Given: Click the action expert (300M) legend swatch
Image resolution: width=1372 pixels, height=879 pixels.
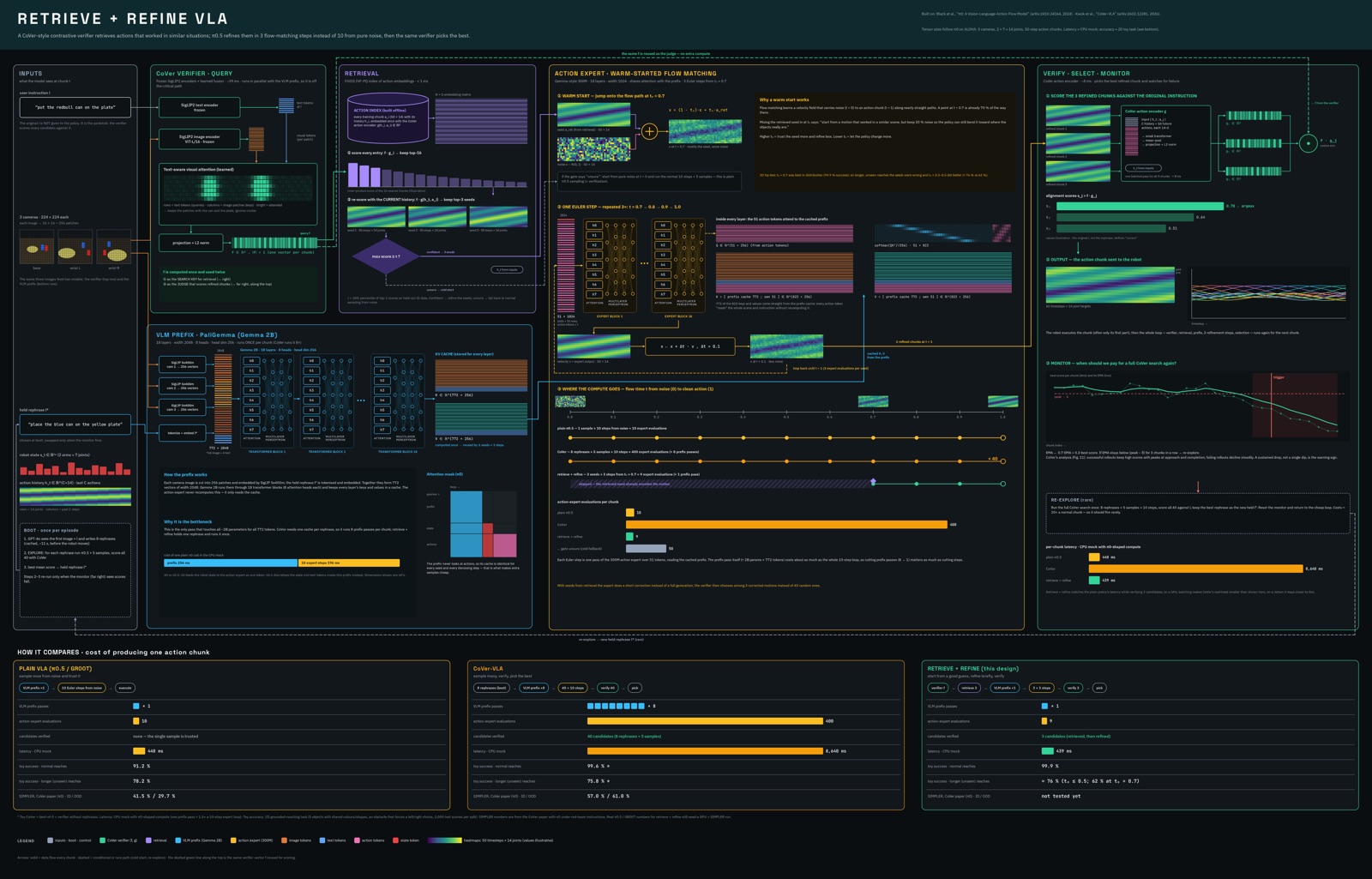Looking at the screenshot, I should pos(233,840).
